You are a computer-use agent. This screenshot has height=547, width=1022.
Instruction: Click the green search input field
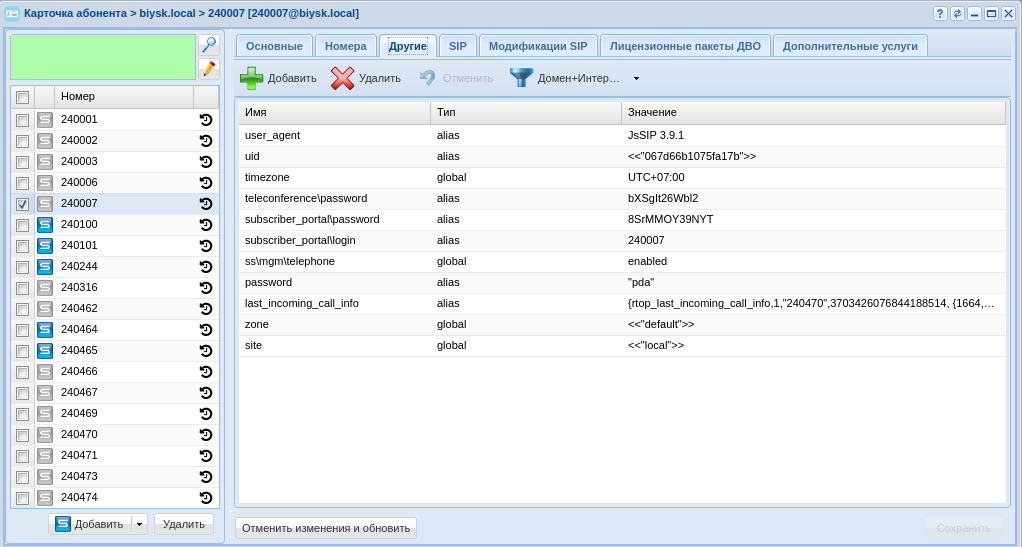coord(103,57)
